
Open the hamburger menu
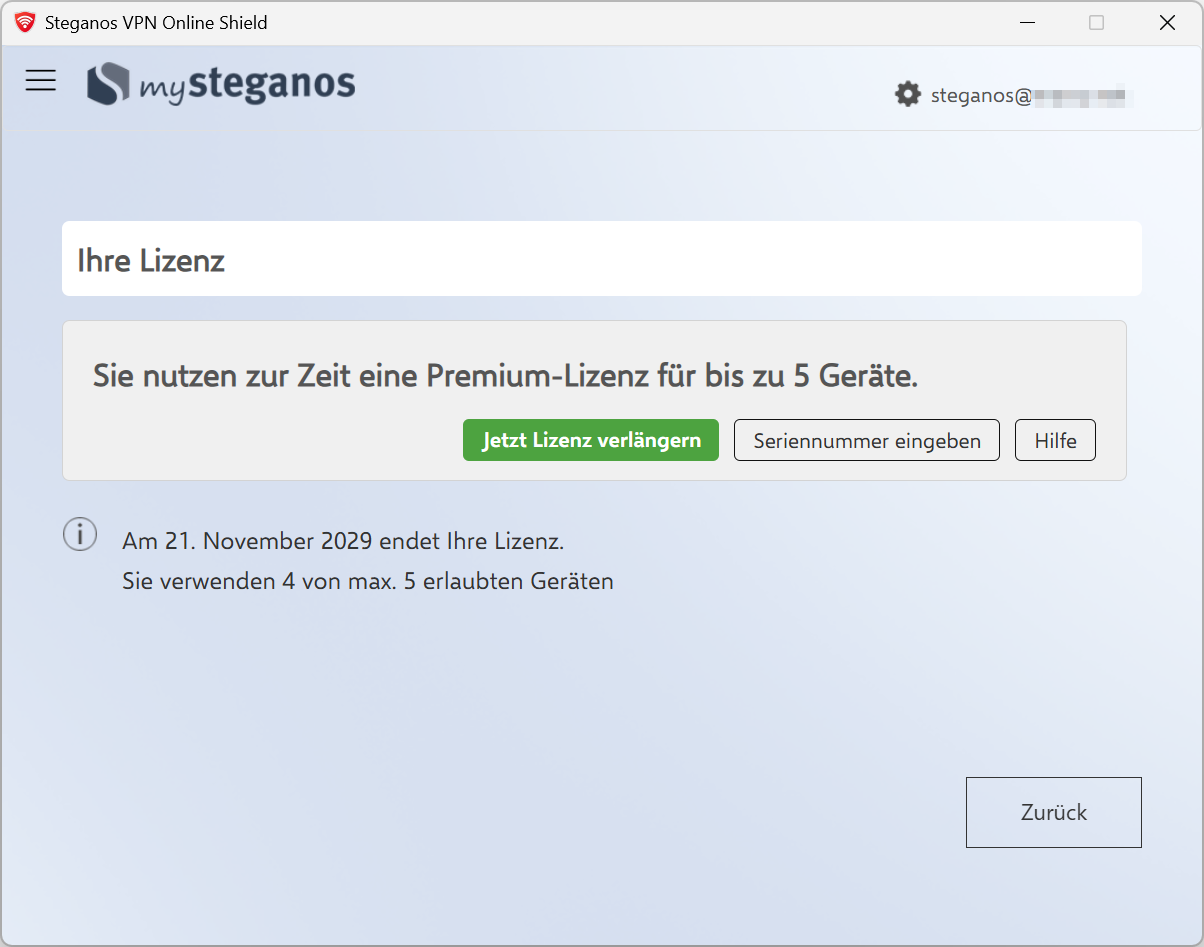point(41,81)
